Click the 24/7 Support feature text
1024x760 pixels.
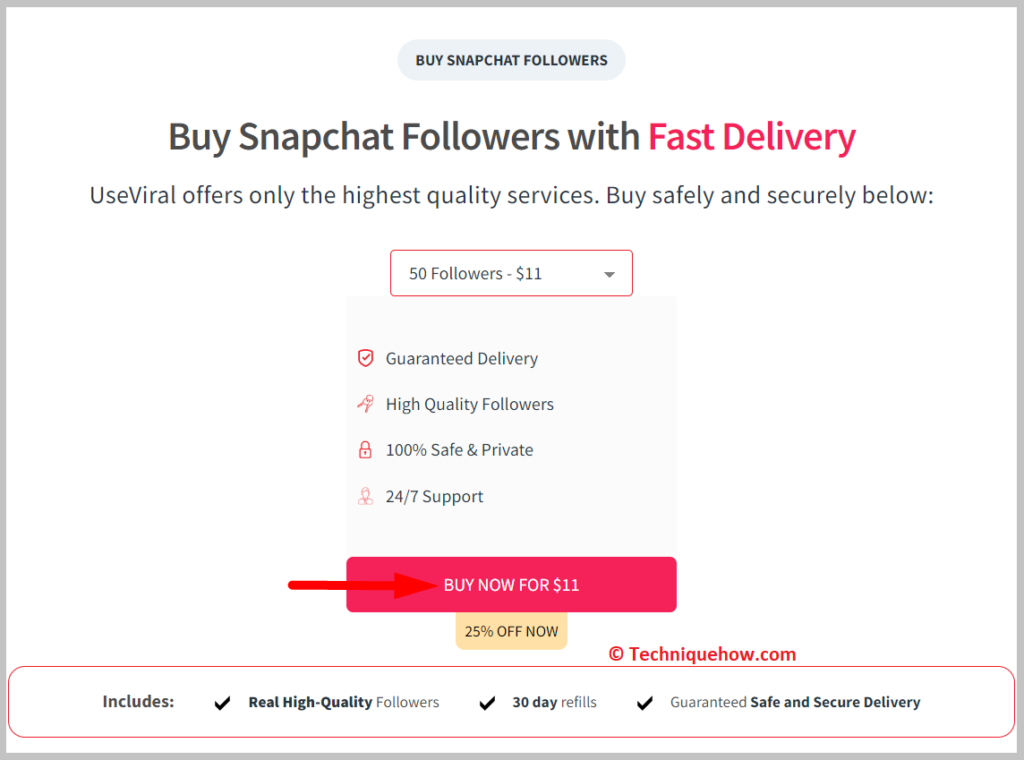[x=434, y=497]
